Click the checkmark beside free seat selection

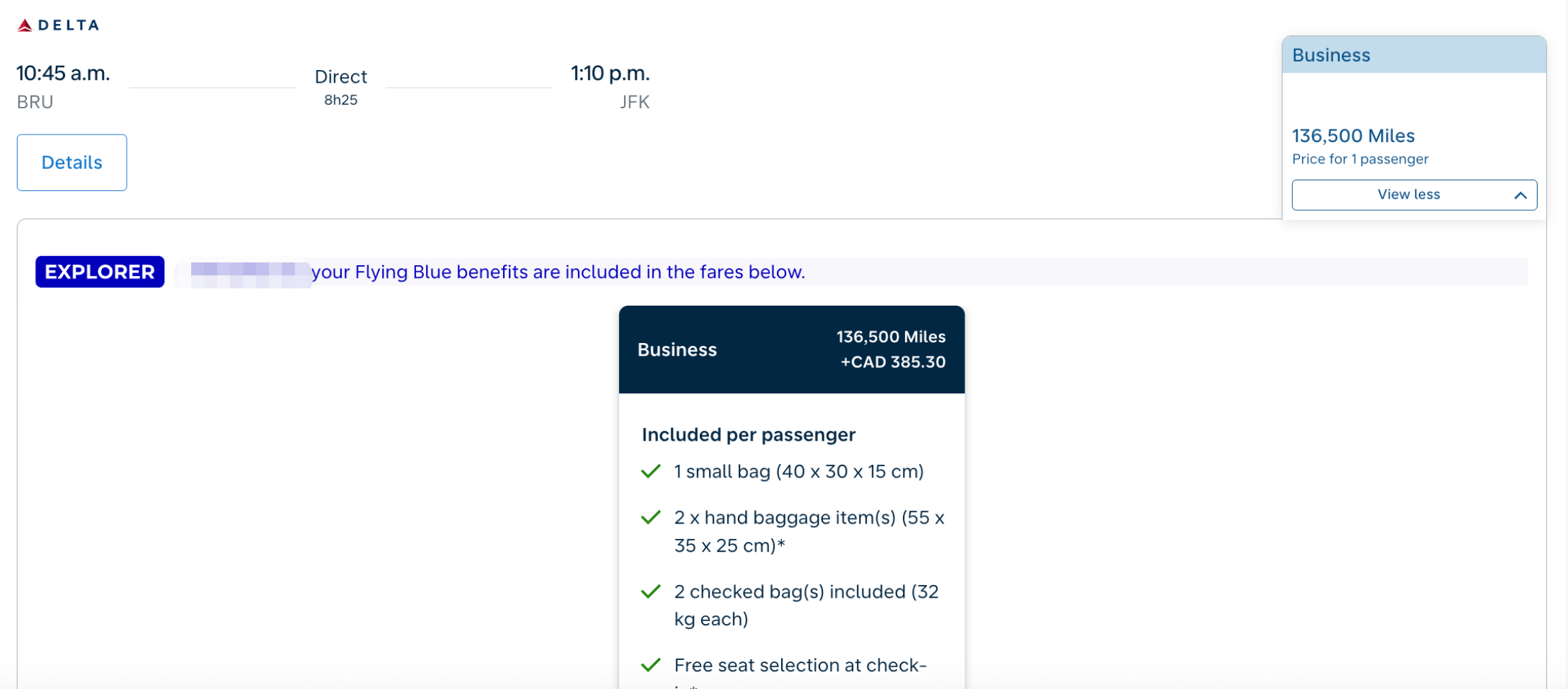[x=650, y=665]
